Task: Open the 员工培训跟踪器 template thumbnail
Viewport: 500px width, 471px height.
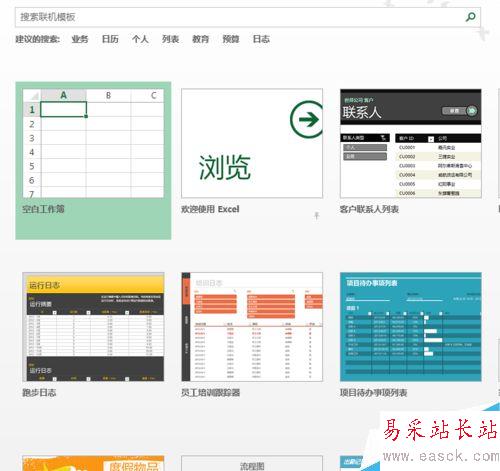Action: (x=252, y=327)
